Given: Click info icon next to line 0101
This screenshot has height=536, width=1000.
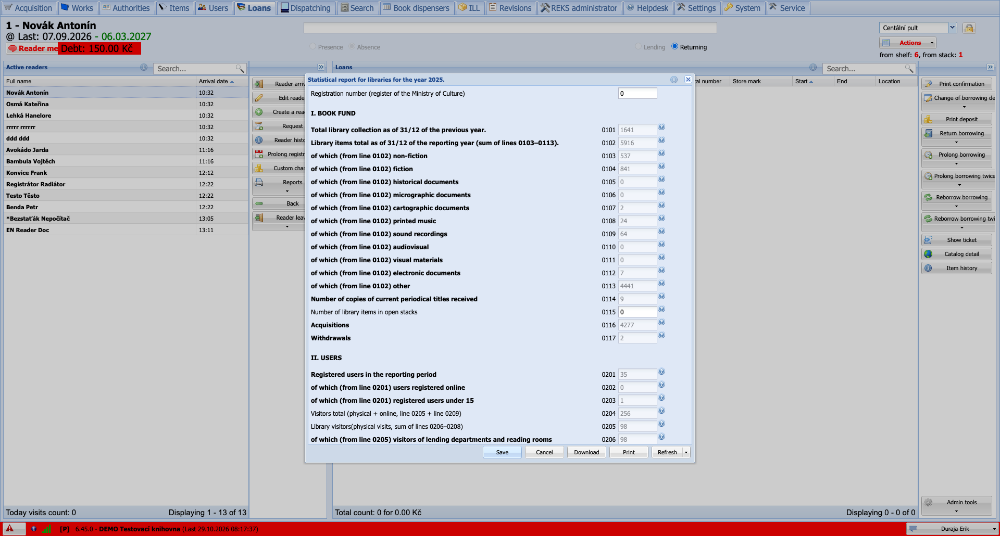Looking at the screenshot, I should click(x=661, y=128).
